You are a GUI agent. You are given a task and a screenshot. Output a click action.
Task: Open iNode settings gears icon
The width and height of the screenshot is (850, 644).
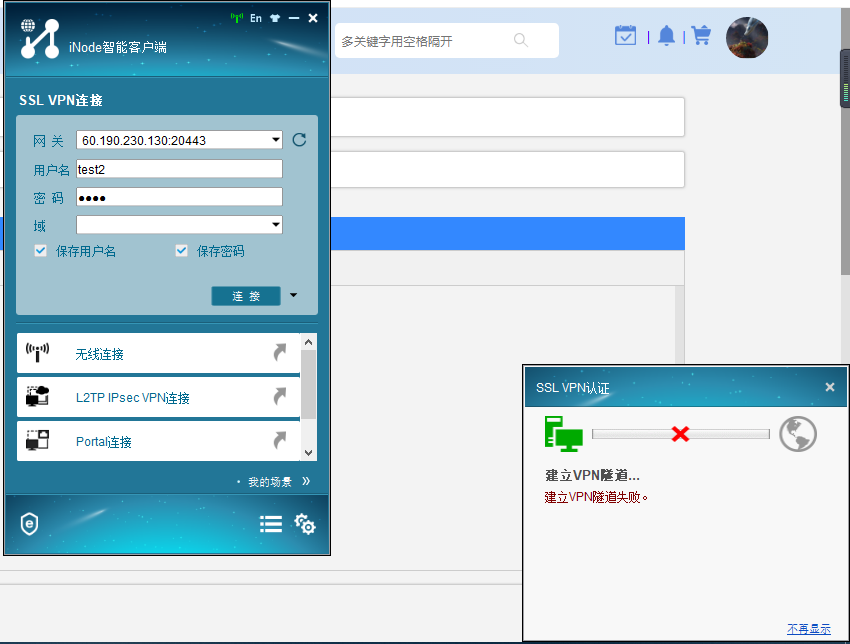pos(305,524)
